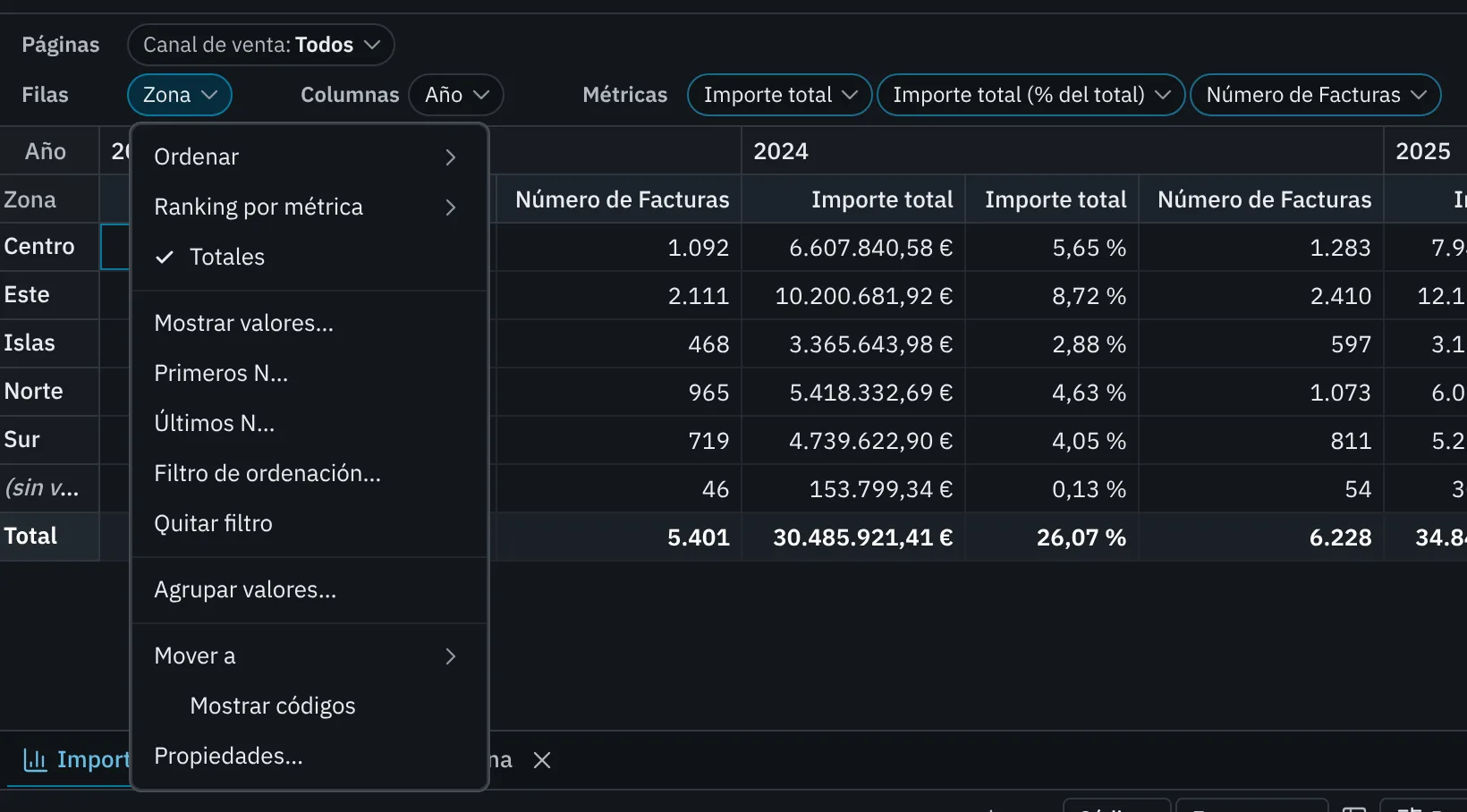Click cell 6.607.840,58 € in Centro row
The image size is (1467, 812).
(x=853, y=248)
